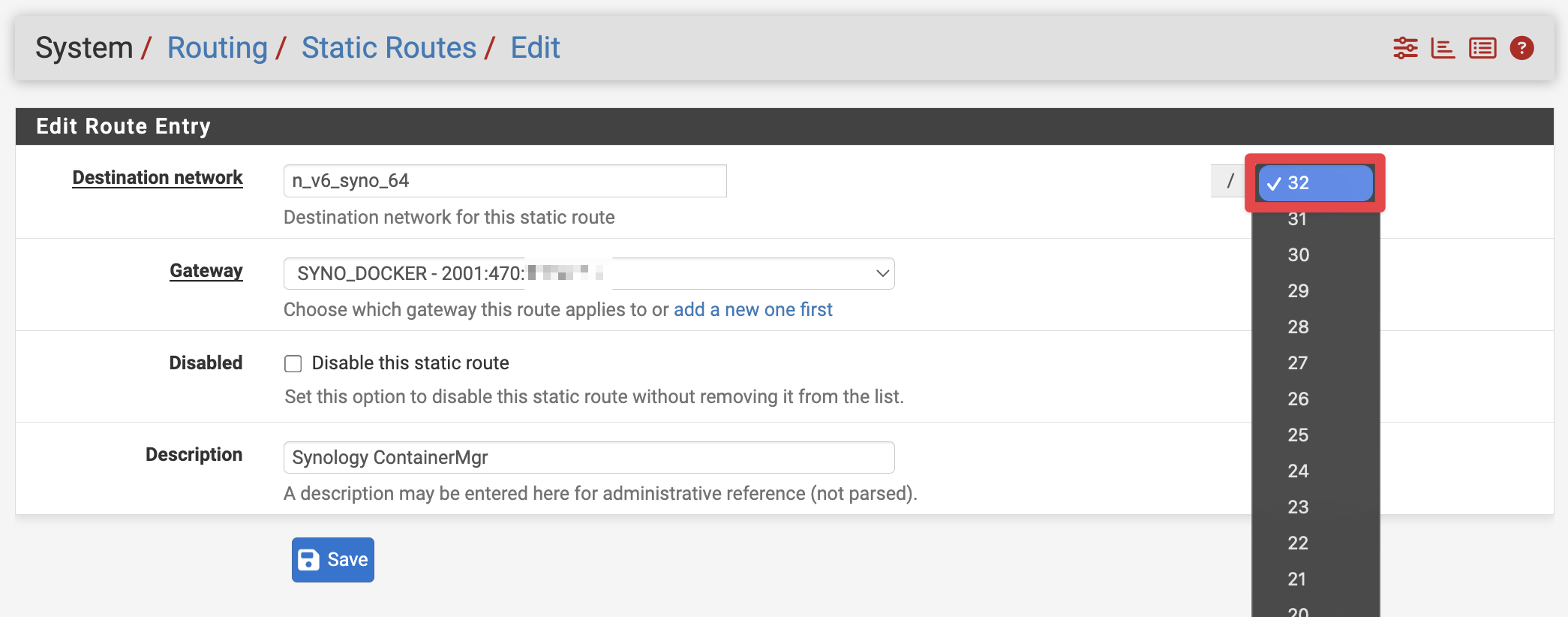Pick 24 from the subnet mask list
Image resolution: width=1568 pixels, height=617 pixels.
coord(1299,471)
